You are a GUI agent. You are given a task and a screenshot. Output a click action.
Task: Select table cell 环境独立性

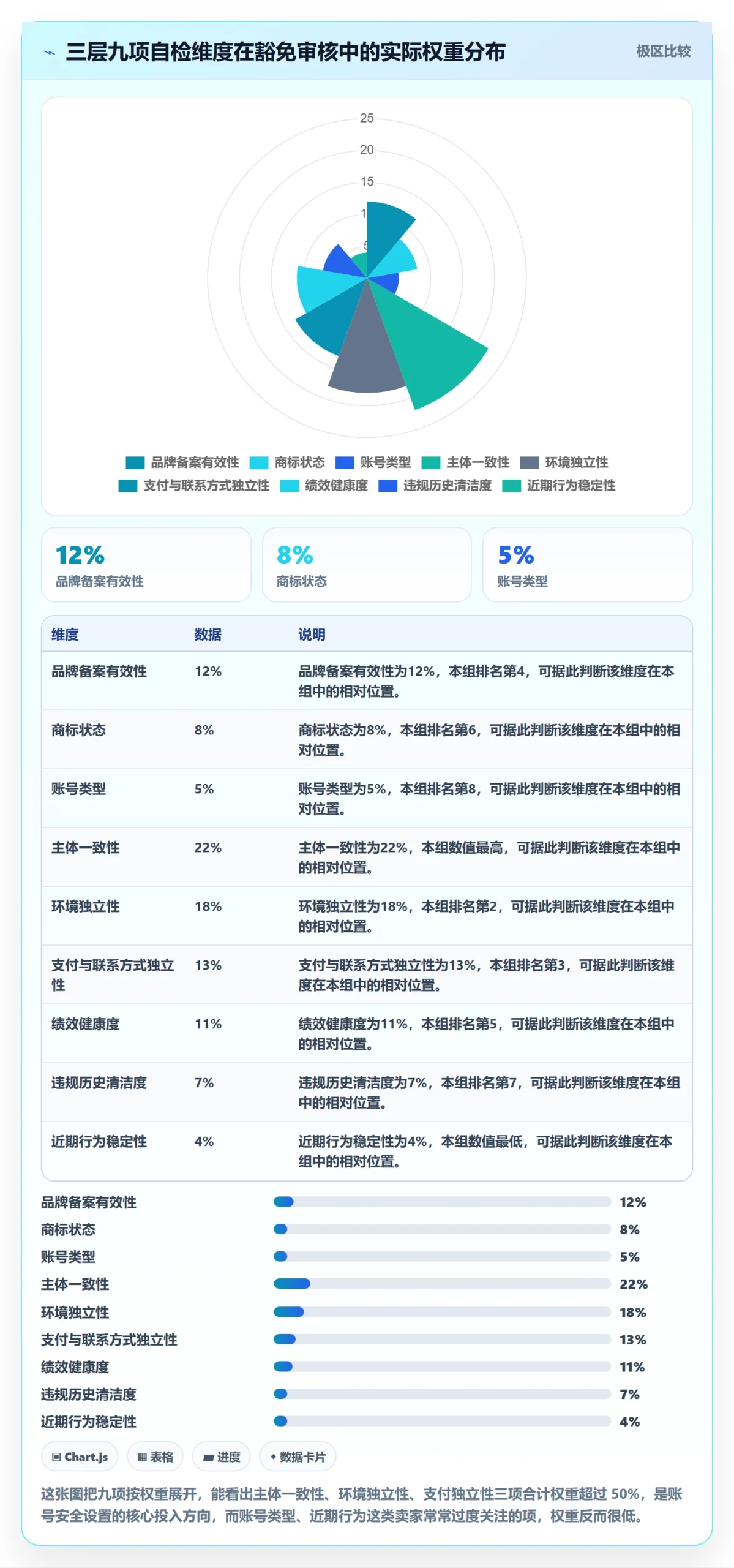pyautogui.click(x=86, y=907)
